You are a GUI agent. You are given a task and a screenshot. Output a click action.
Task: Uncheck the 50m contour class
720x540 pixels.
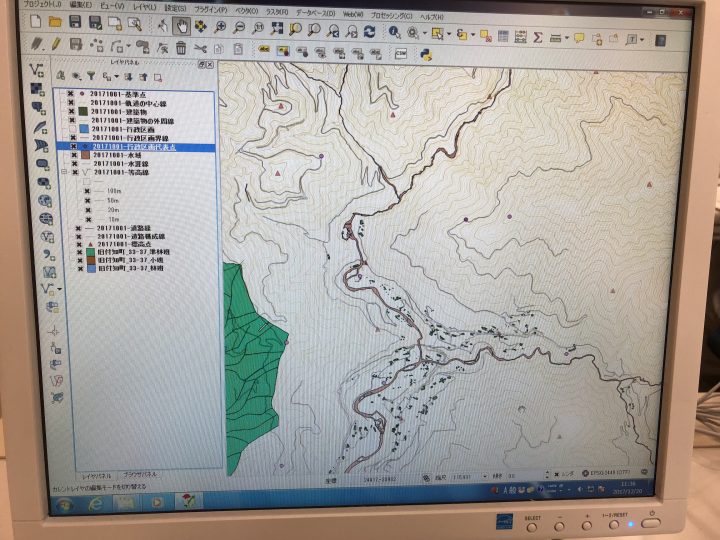click(x=88, y=201)
